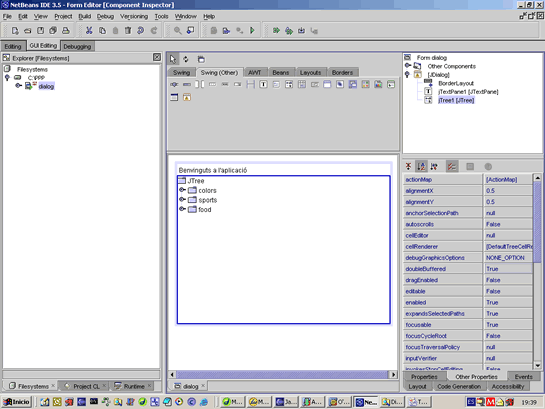This screenshot has width=545, height=409.
Task: Pick the JSlider component in palette
Action: 174,84
